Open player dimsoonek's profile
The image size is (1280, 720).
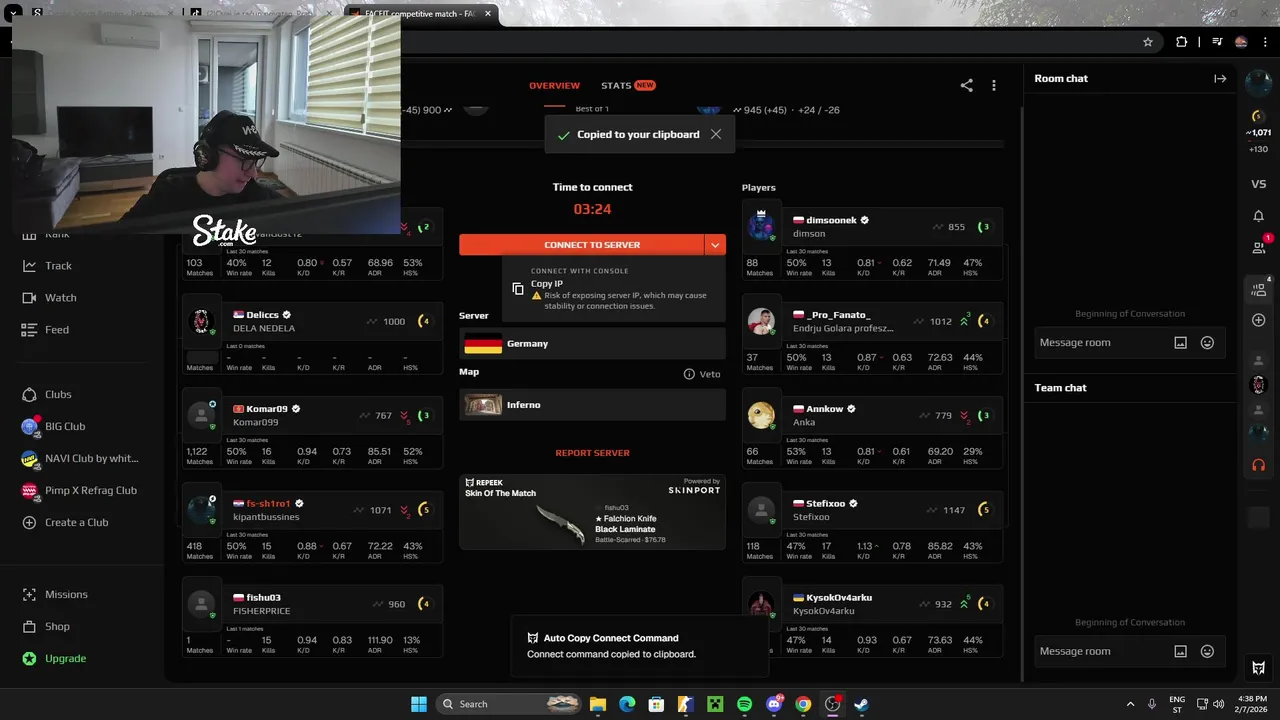[831, 220]
